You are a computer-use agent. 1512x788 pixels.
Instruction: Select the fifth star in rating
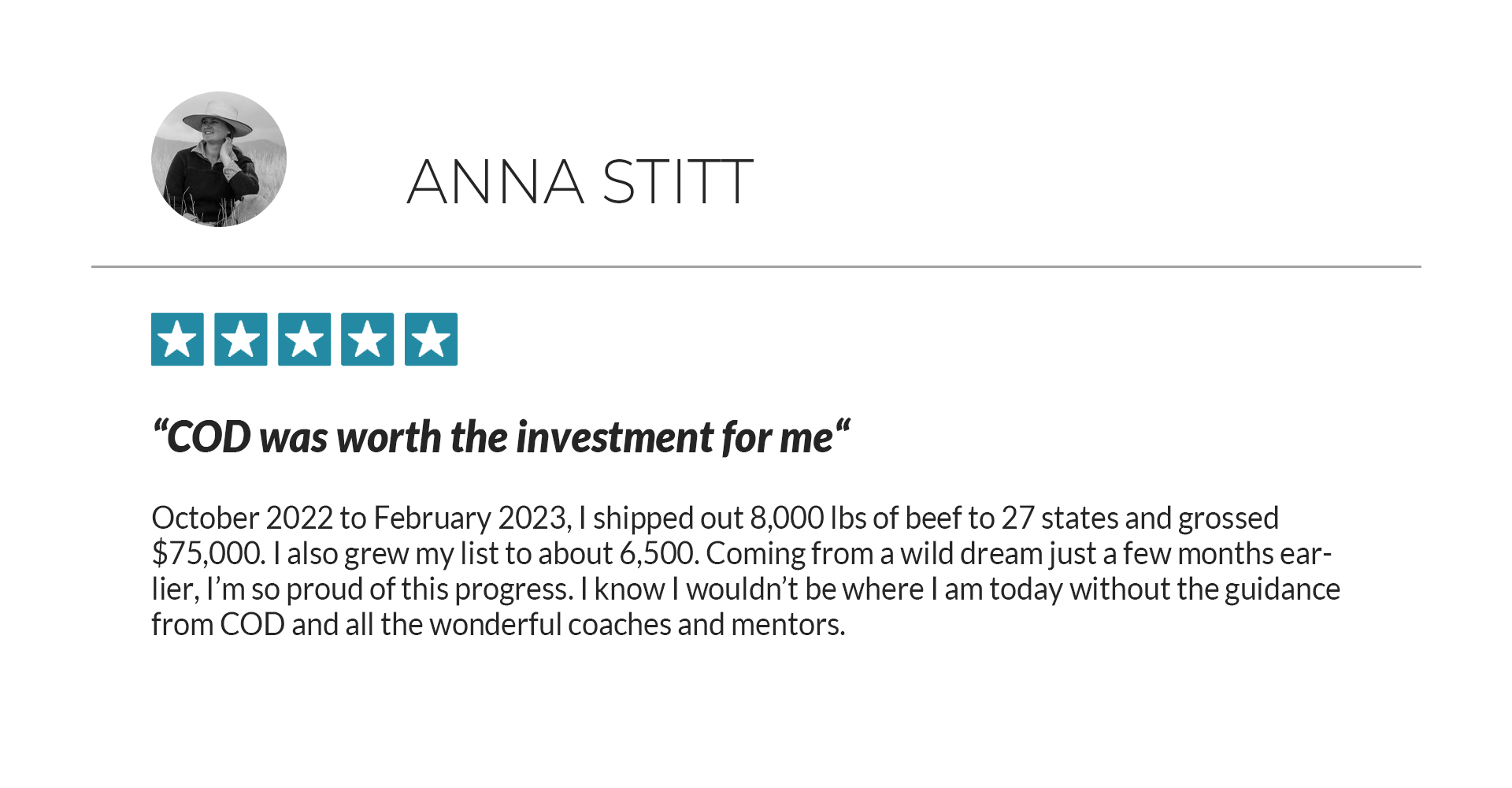[x=431, y=340]
